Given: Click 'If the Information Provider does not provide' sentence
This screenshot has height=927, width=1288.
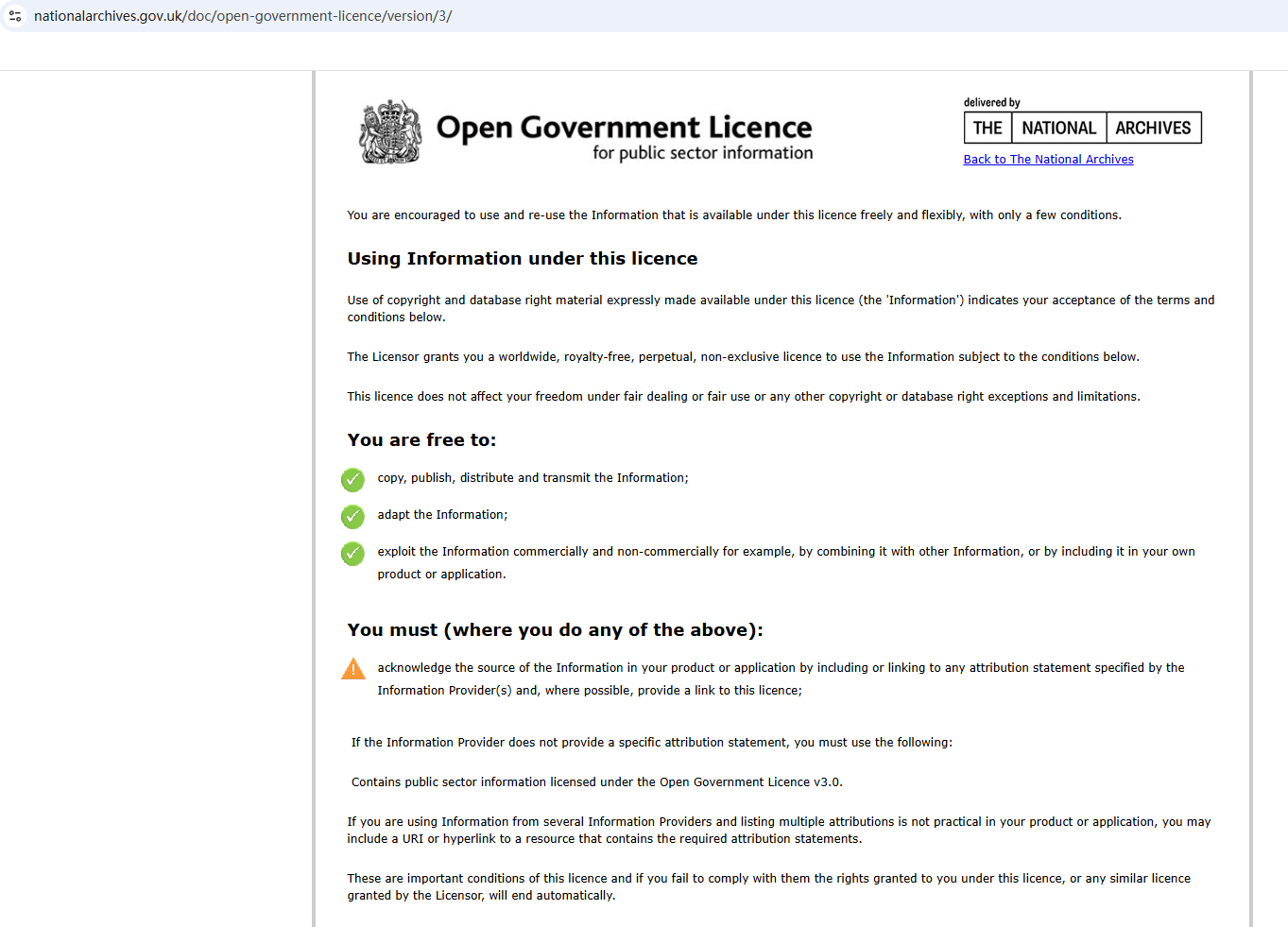Looking at the screenshot, I should point(652,743).
